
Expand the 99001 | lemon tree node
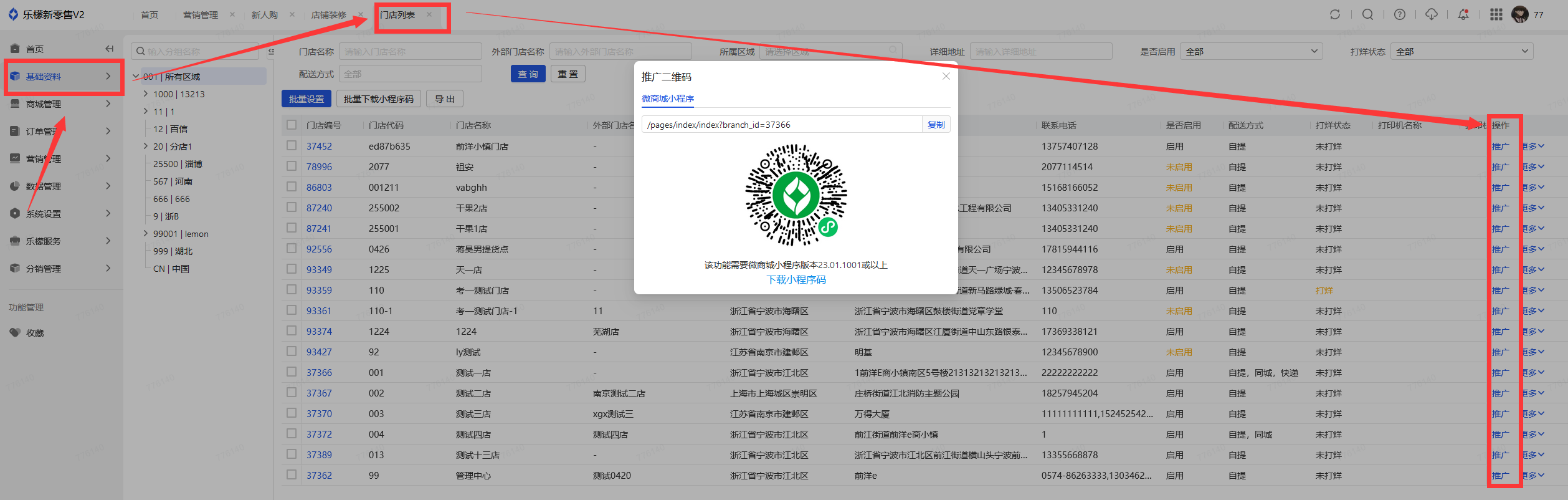point(146,234)
